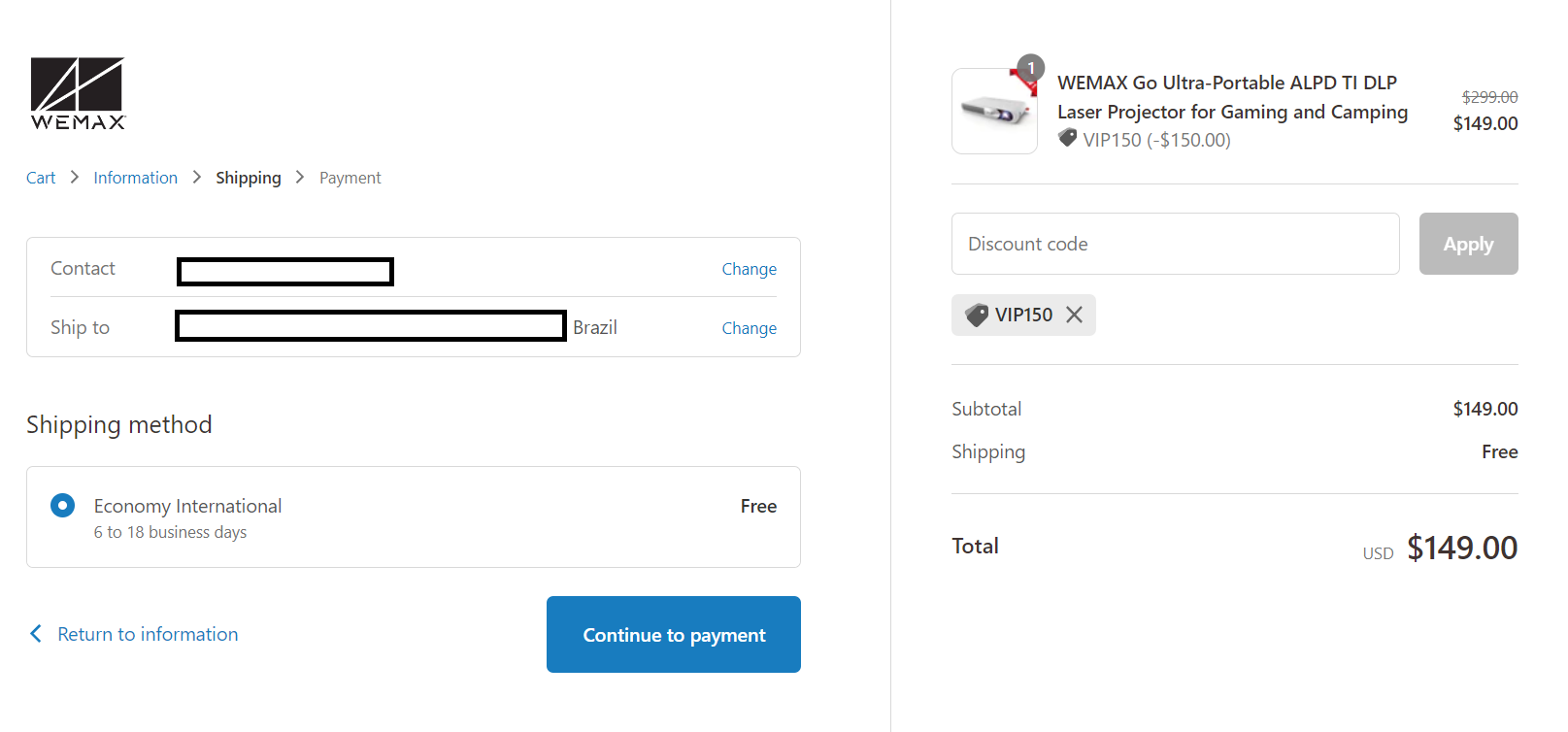The image size is (1568, 732).
Task: Click the back chevron beside Return to information
Action: [36, 634]
